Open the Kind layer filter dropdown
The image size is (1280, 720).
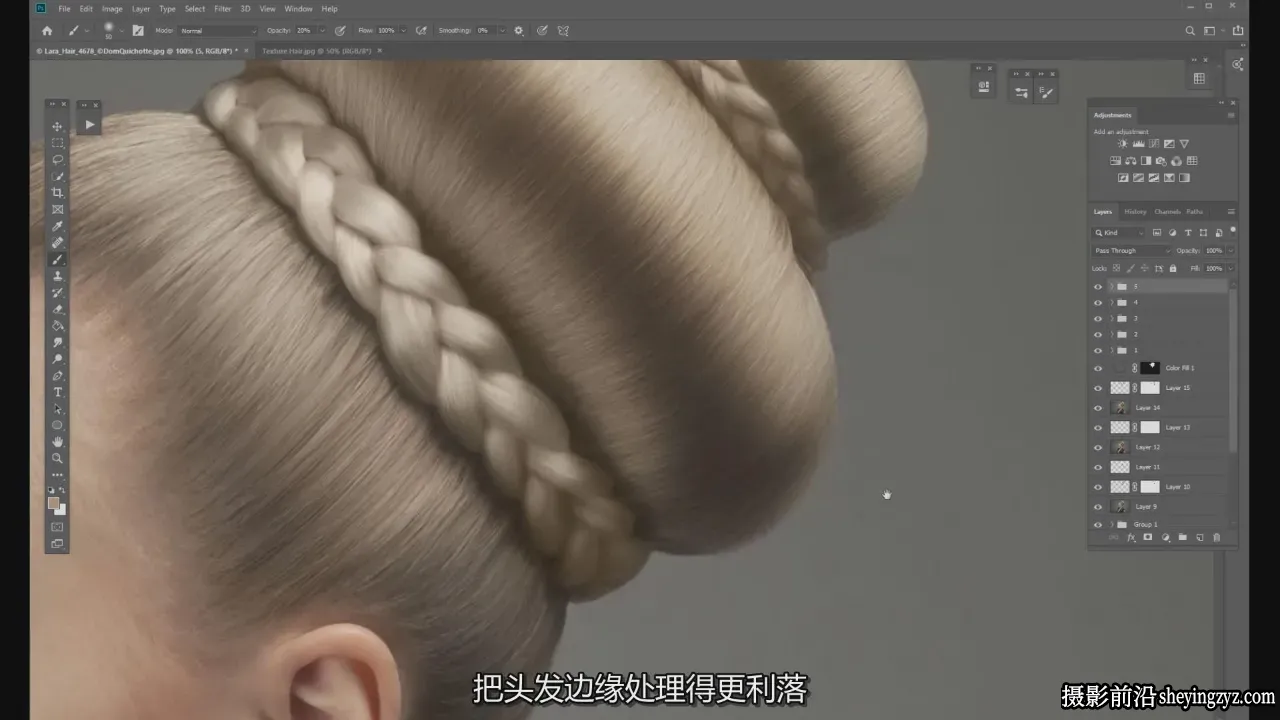pos(1119,233)
